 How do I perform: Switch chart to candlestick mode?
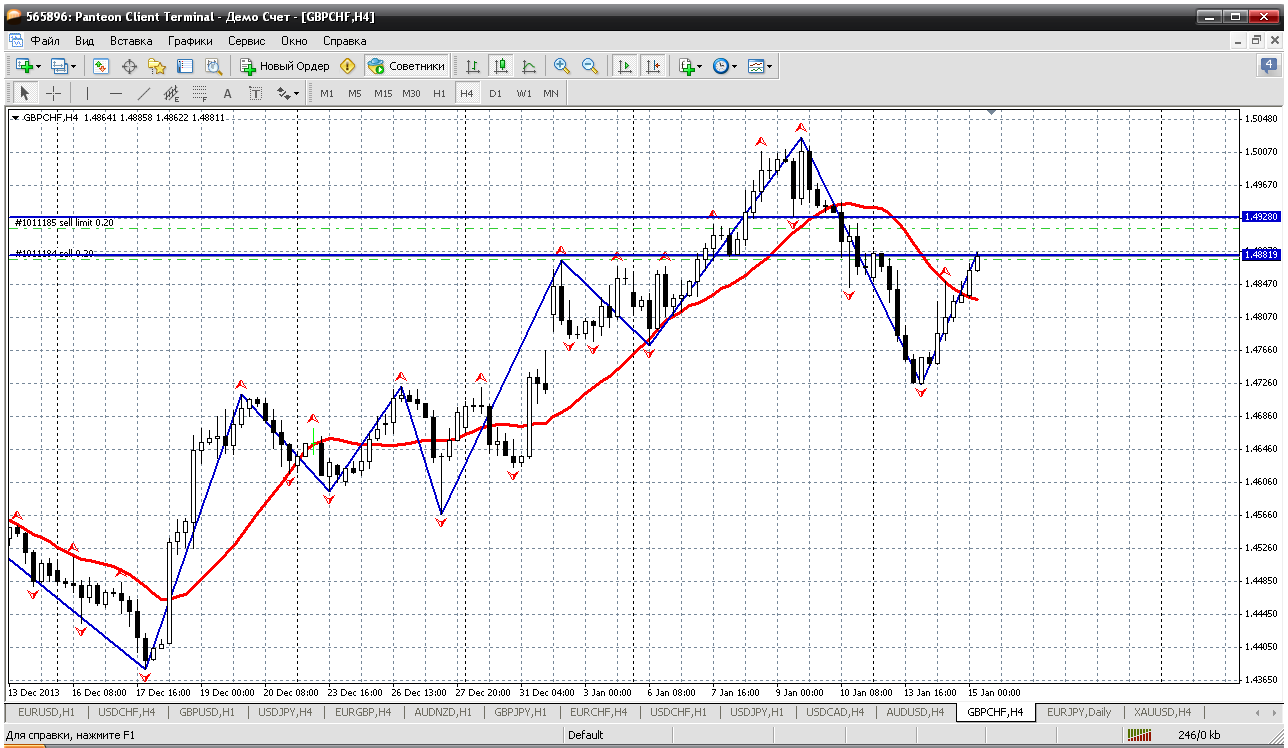501,66
